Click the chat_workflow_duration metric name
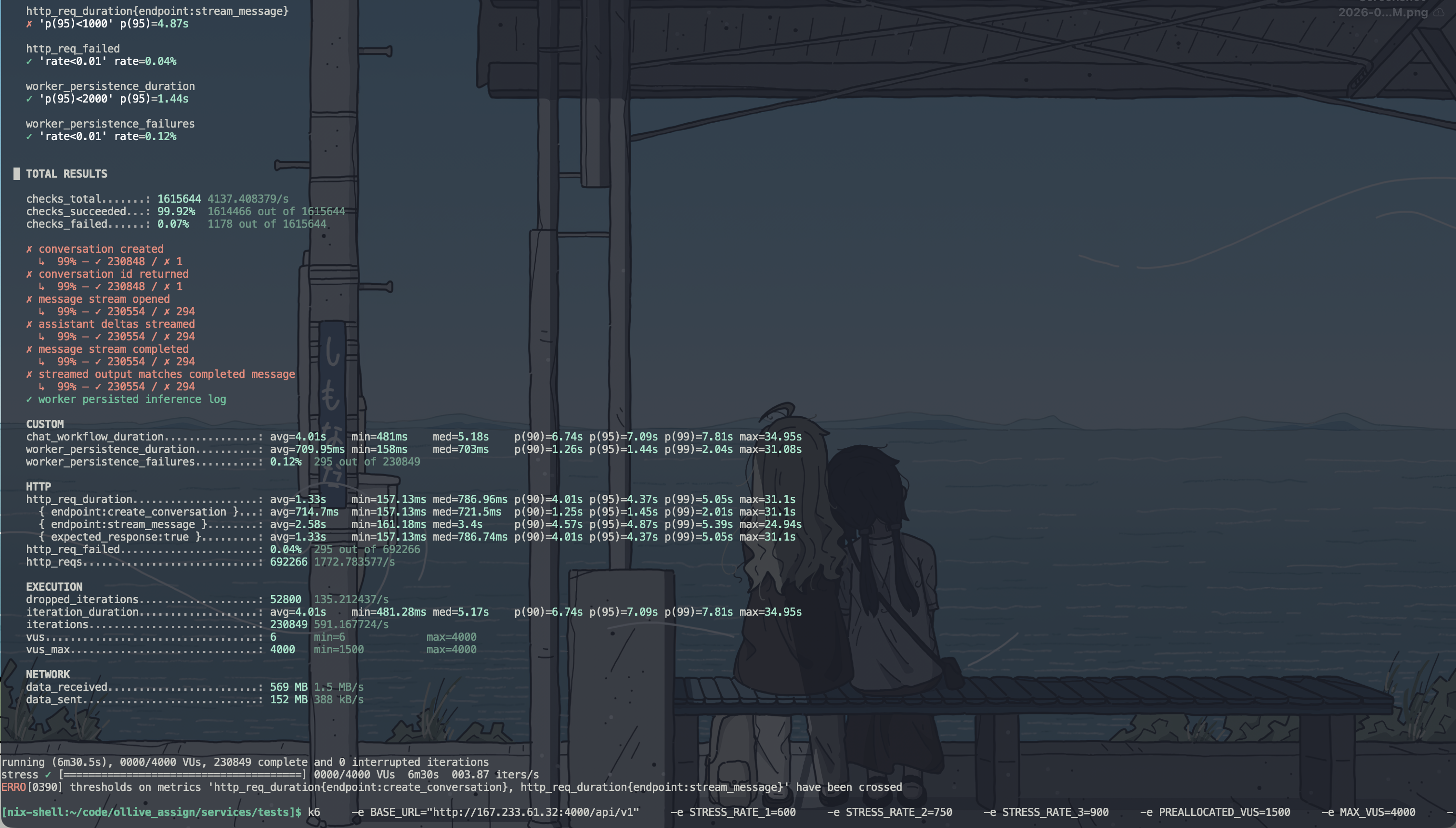1456x828 pixels. pyautogui.click(x=95, y=437)
